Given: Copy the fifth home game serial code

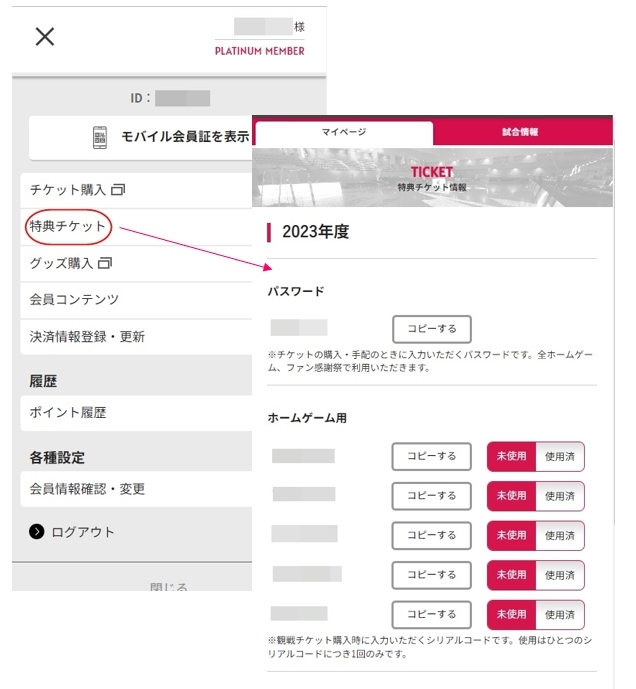Looking at the screenshot, I should pos(431,615).
